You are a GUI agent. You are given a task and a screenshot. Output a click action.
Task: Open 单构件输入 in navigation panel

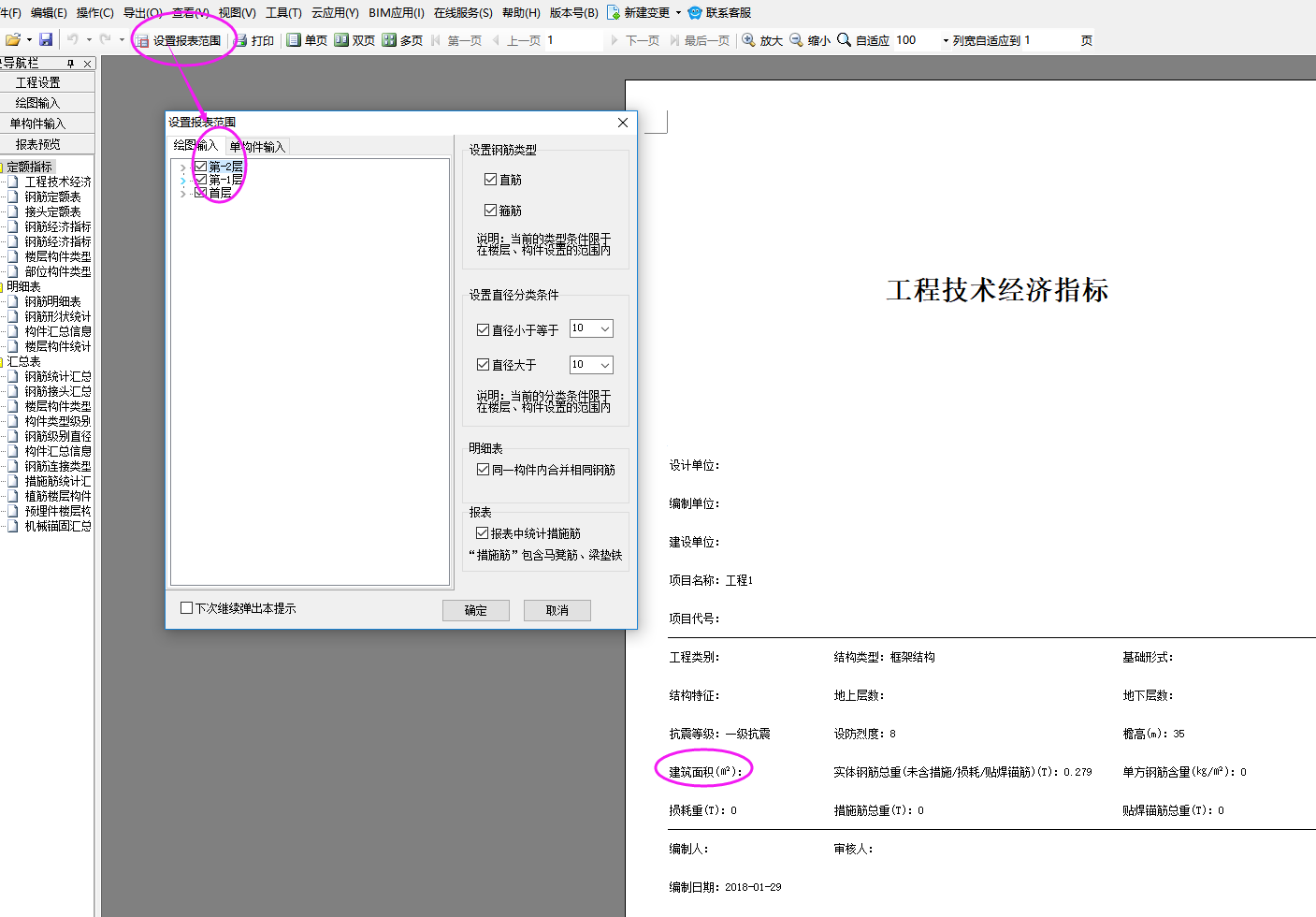[47, 124]
